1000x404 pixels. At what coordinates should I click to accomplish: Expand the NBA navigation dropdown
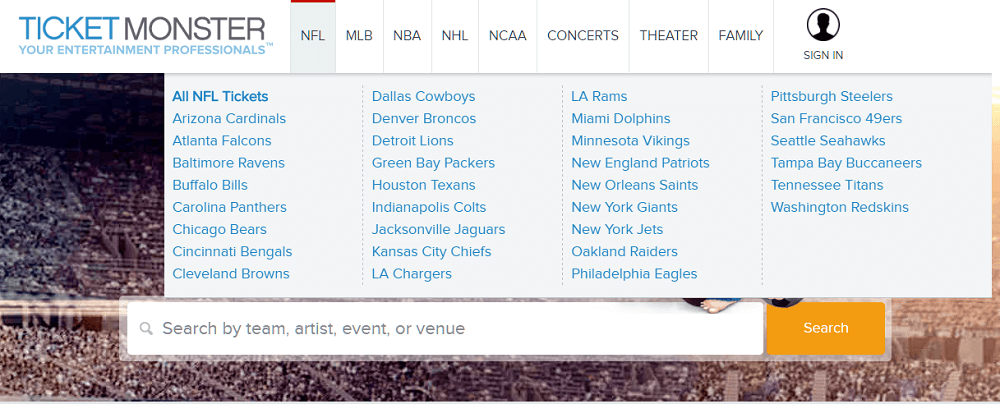pos(407,36)
